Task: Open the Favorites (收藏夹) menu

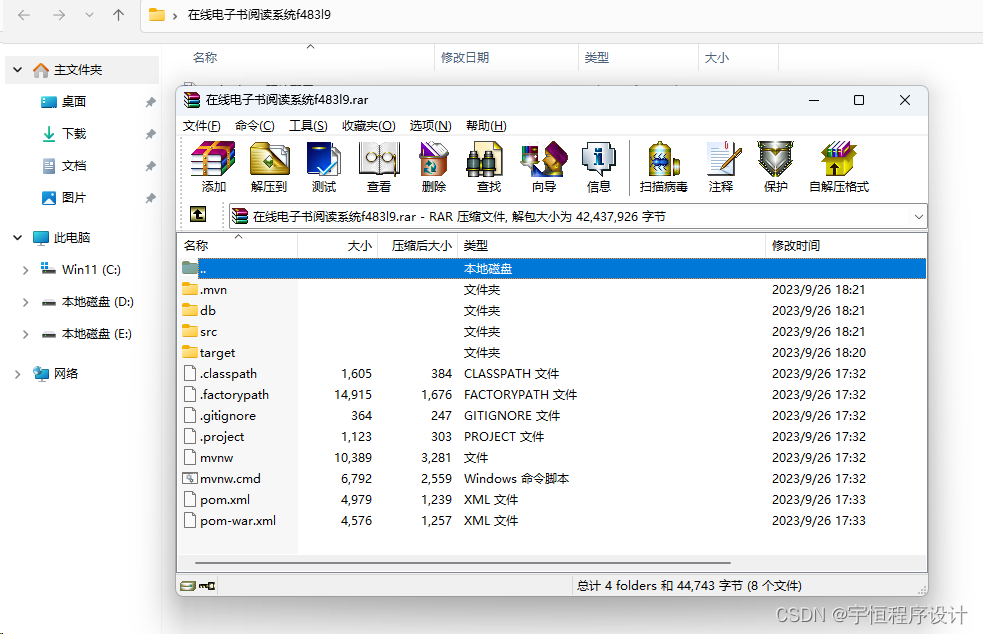Action: 369,125
